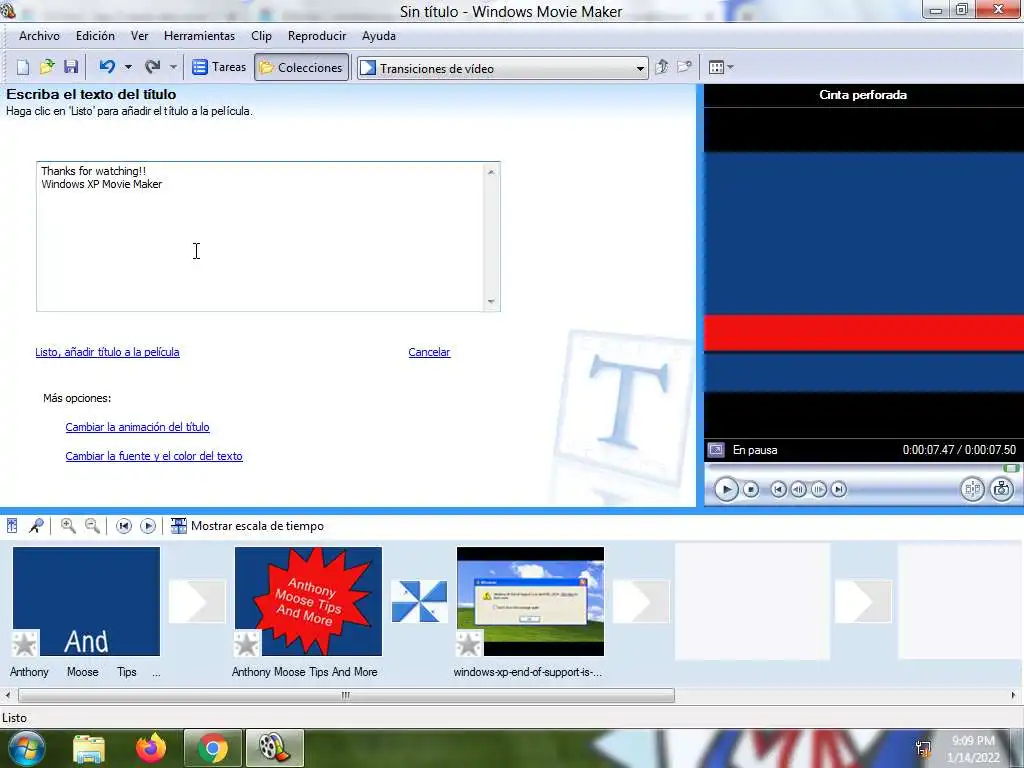Click 'Listo, añadir título a la película'
Image resolution: width=1024 pixels, height=768 pixels.
[x=107, y=352]
